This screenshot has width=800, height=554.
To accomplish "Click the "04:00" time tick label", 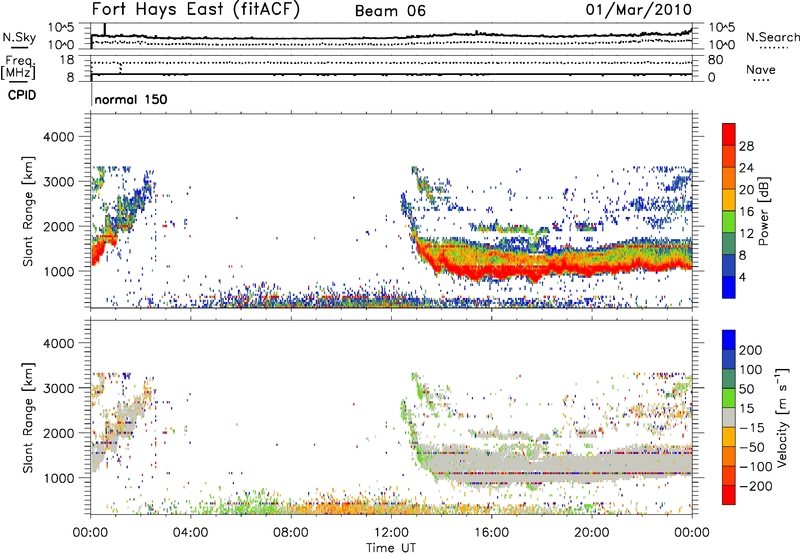I will coord(190,533).
